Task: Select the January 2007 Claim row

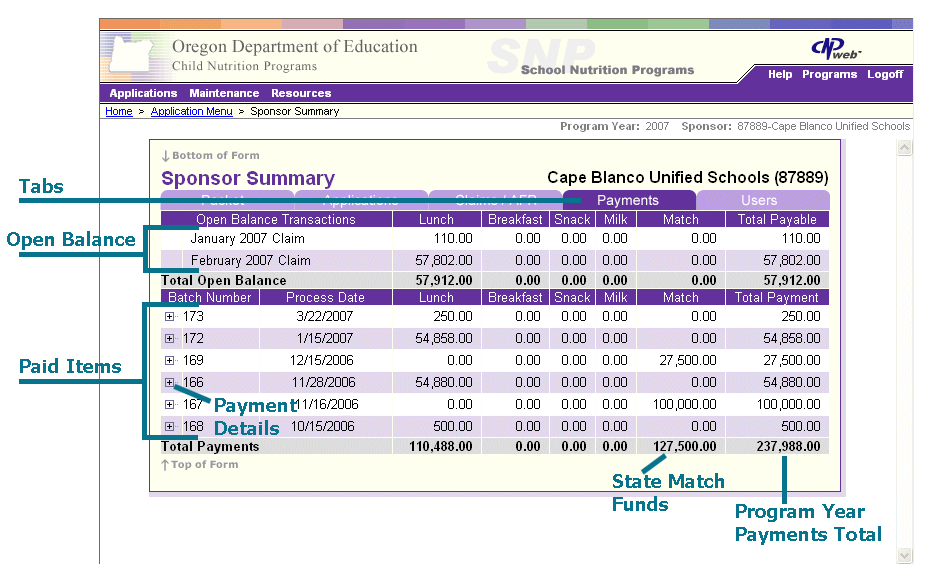Action: pyautogui.click(x=495, y=239)
